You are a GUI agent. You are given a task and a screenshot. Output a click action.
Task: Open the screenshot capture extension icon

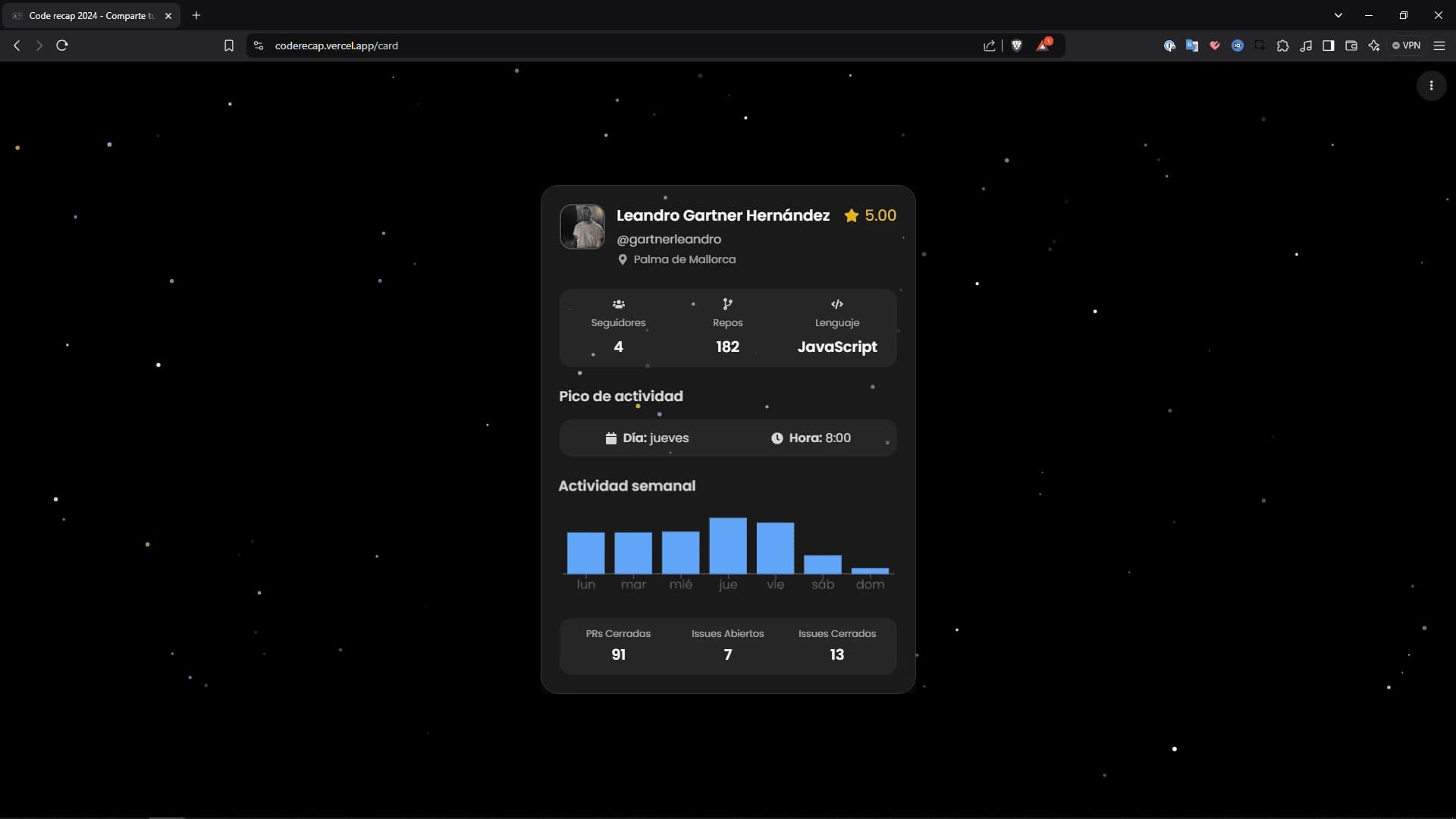pyautogui.click(x=1260, y=45)
